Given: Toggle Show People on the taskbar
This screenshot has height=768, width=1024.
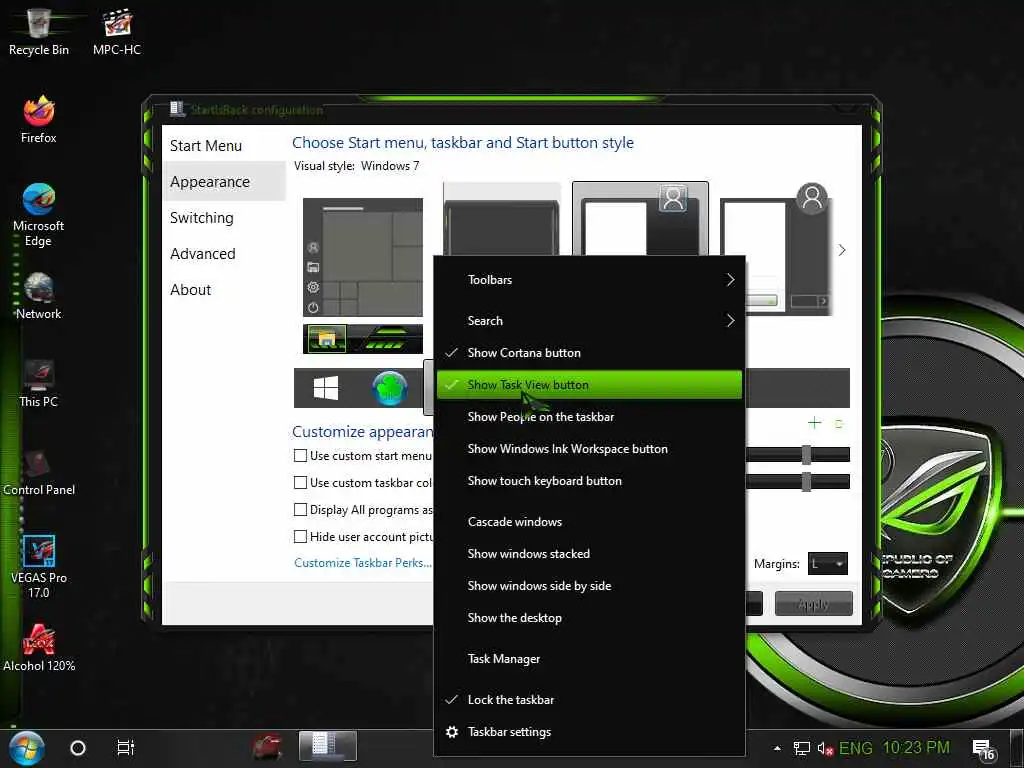Looking at the screenshot, I should (x=589, y=417).
